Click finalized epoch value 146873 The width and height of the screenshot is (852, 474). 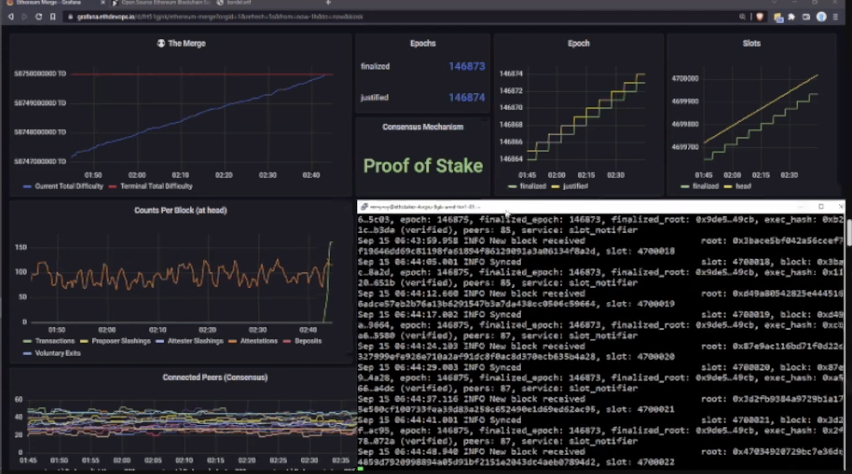tap(467, 66)
